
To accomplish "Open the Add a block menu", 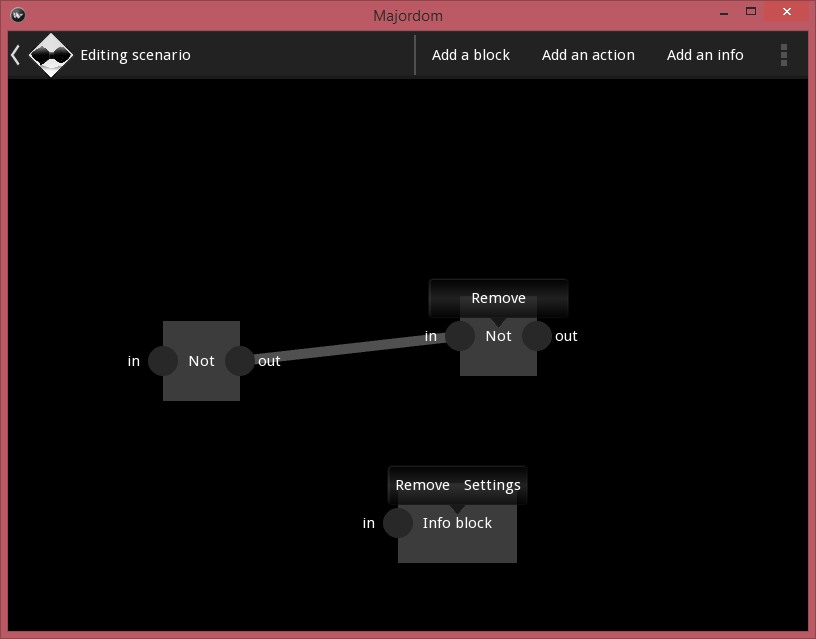I will pyautogui.click(x=471, y=55).
